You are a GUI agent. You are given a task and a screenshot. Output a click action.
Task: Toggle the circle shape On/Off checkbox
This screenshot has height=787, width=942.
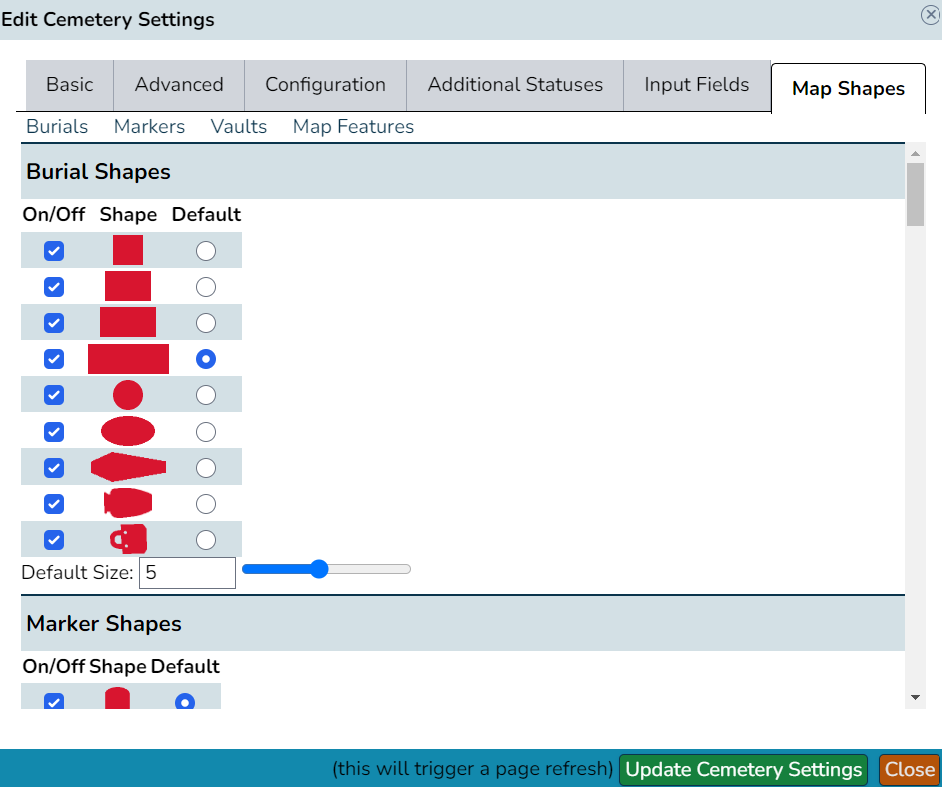(53, 394)
